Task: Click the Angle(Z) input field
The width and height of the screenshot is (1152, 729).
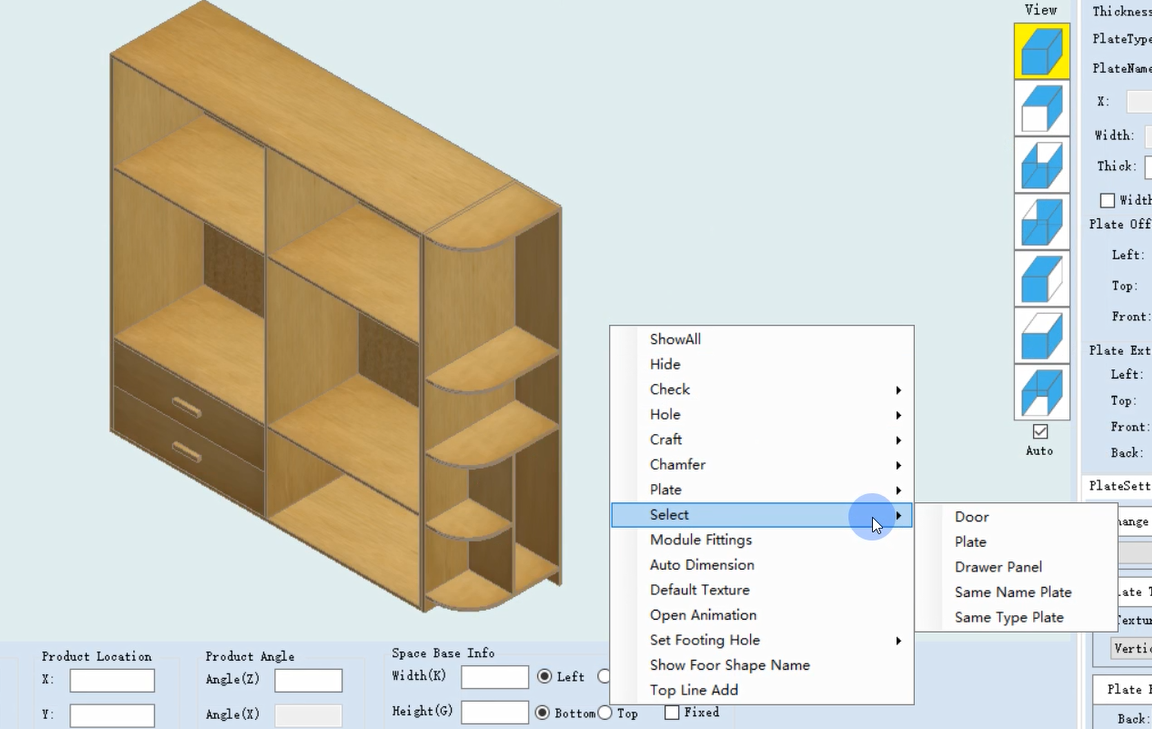Action: point(308,680)
